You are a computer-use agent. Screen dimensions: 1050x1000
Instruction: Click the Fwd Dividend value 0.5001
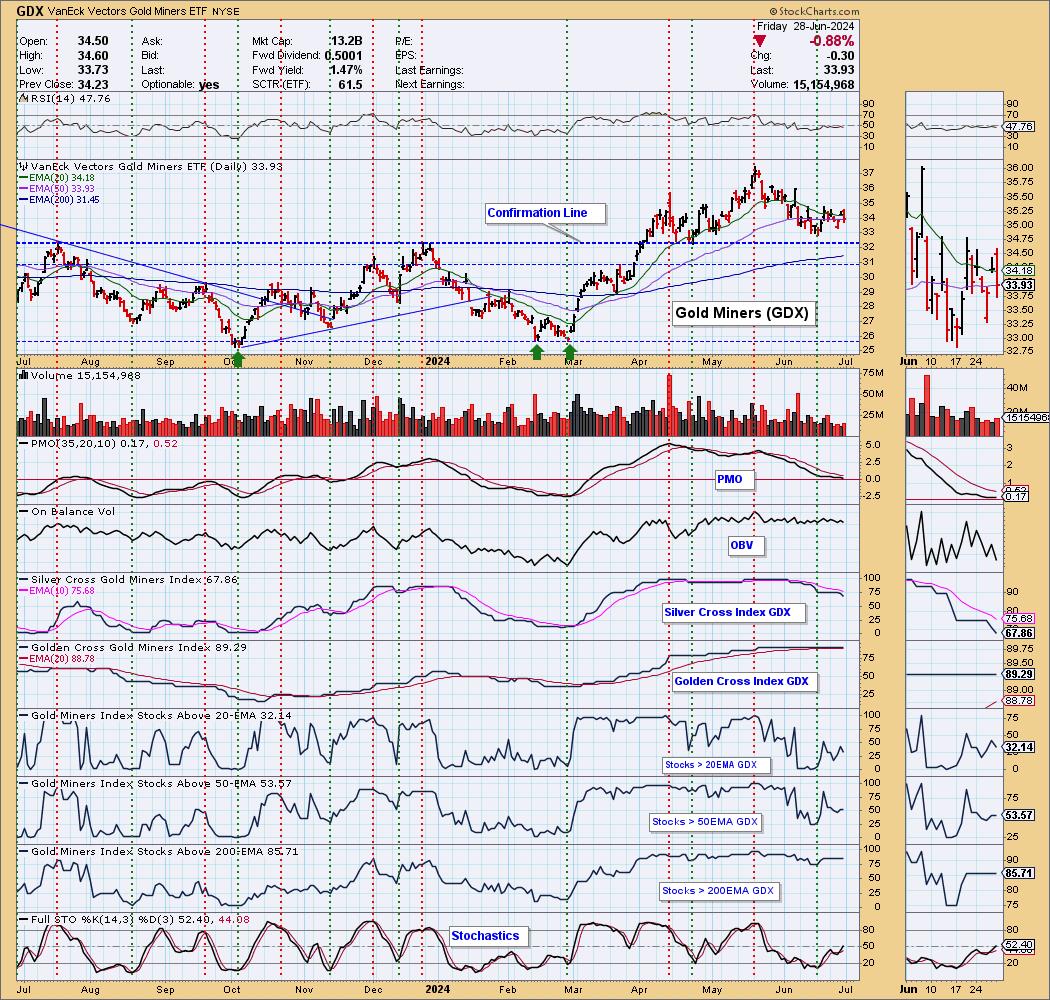point(344,56)
